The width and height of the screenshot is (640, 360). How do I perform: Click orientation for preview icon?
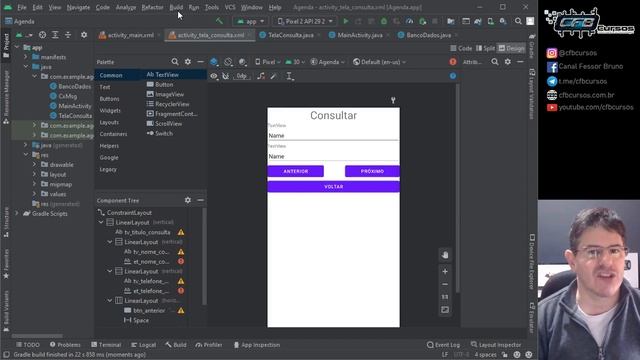coord(229,62)
